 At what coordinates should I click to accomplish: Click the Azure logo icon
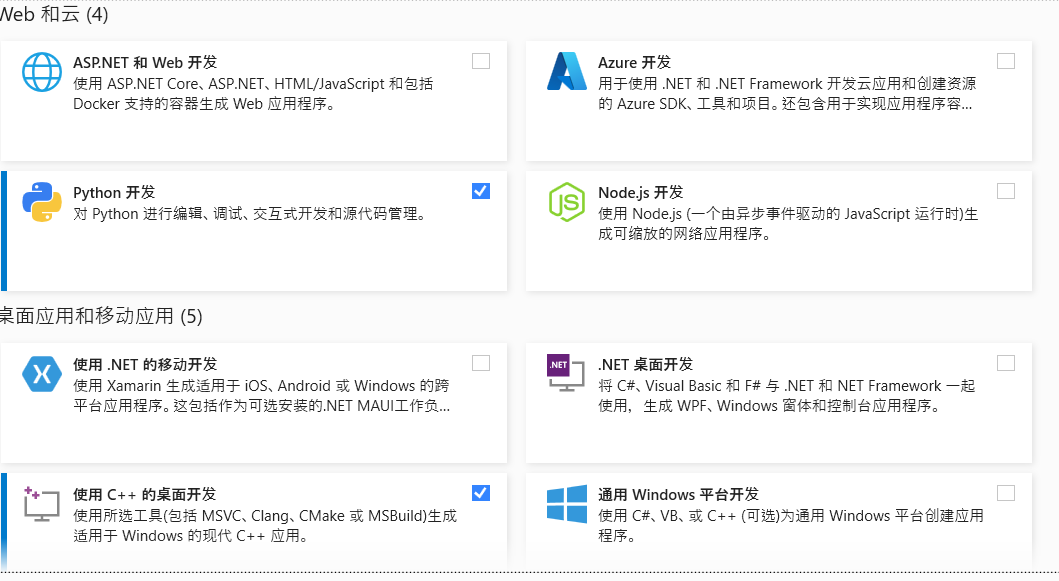coord(567,71)
